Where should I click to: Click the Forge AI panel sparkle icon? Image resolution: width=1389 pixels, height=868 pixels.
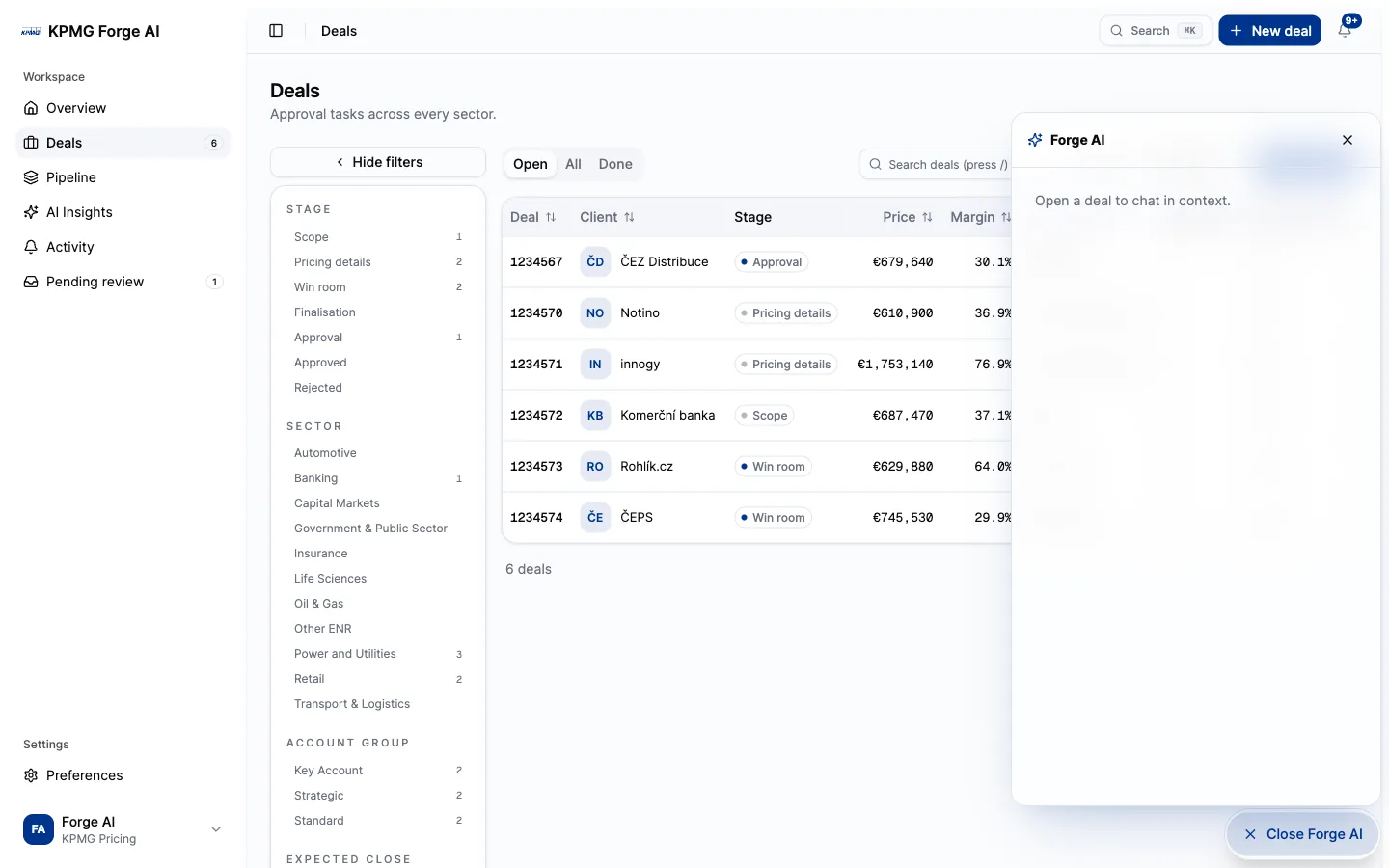1035,140
